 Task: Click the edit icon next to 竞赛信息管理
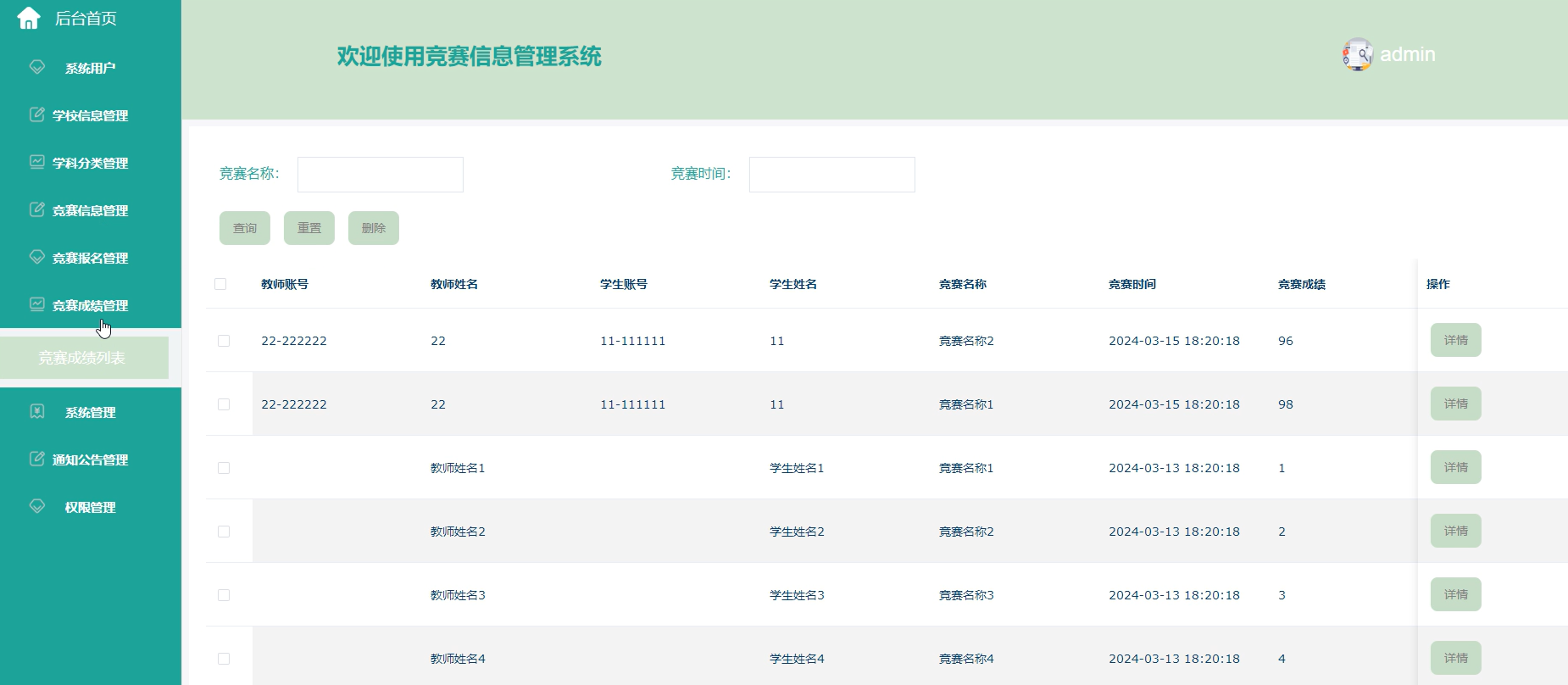37,209
